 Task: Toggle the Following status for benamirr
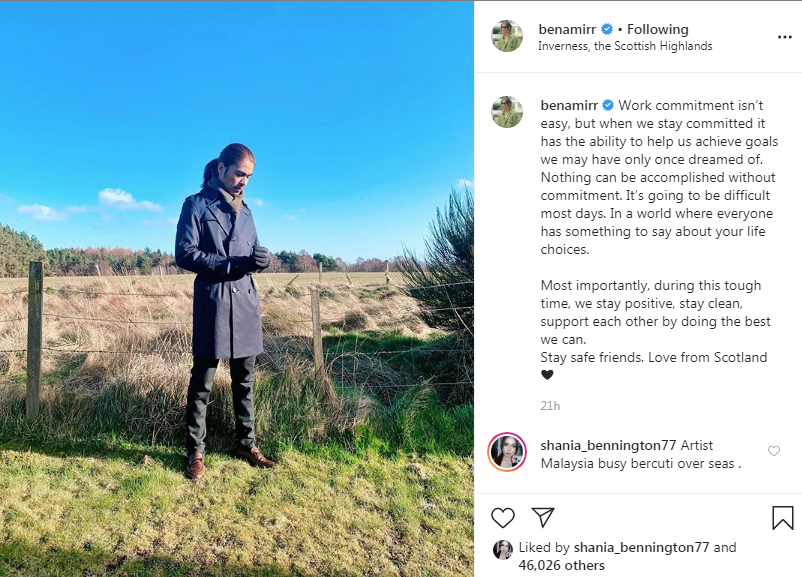(657, 29)
